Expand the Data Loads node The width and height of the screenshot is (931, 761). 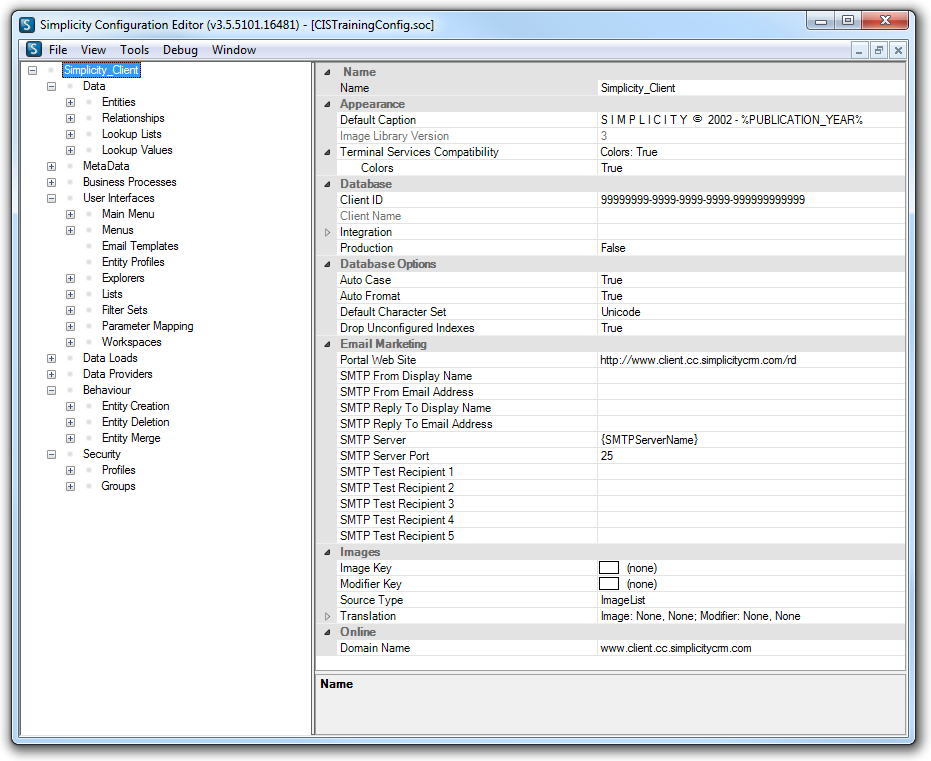52,359
